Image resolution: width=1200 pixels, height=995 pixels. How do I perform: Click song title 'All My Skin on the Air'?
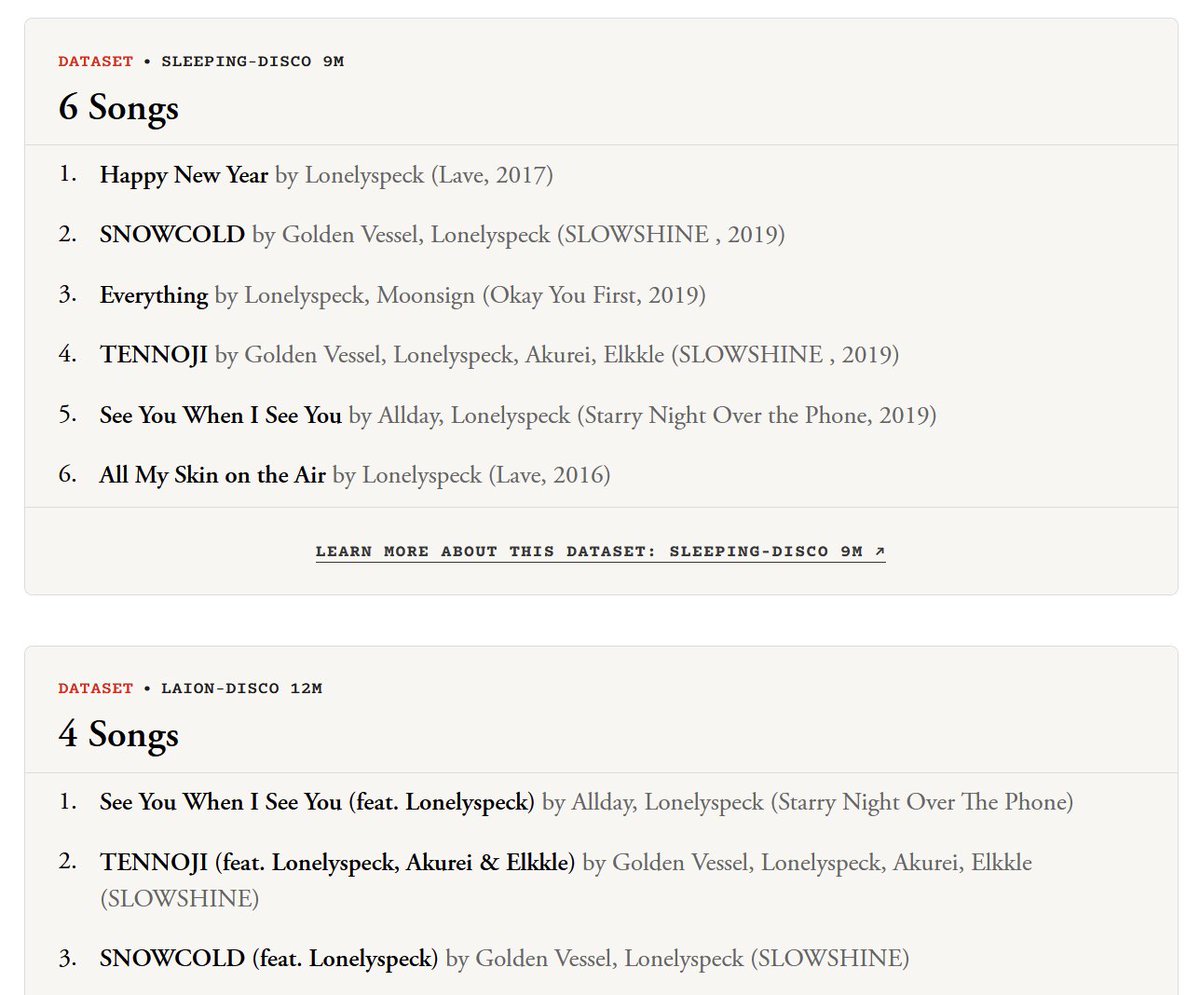point(213,475)
